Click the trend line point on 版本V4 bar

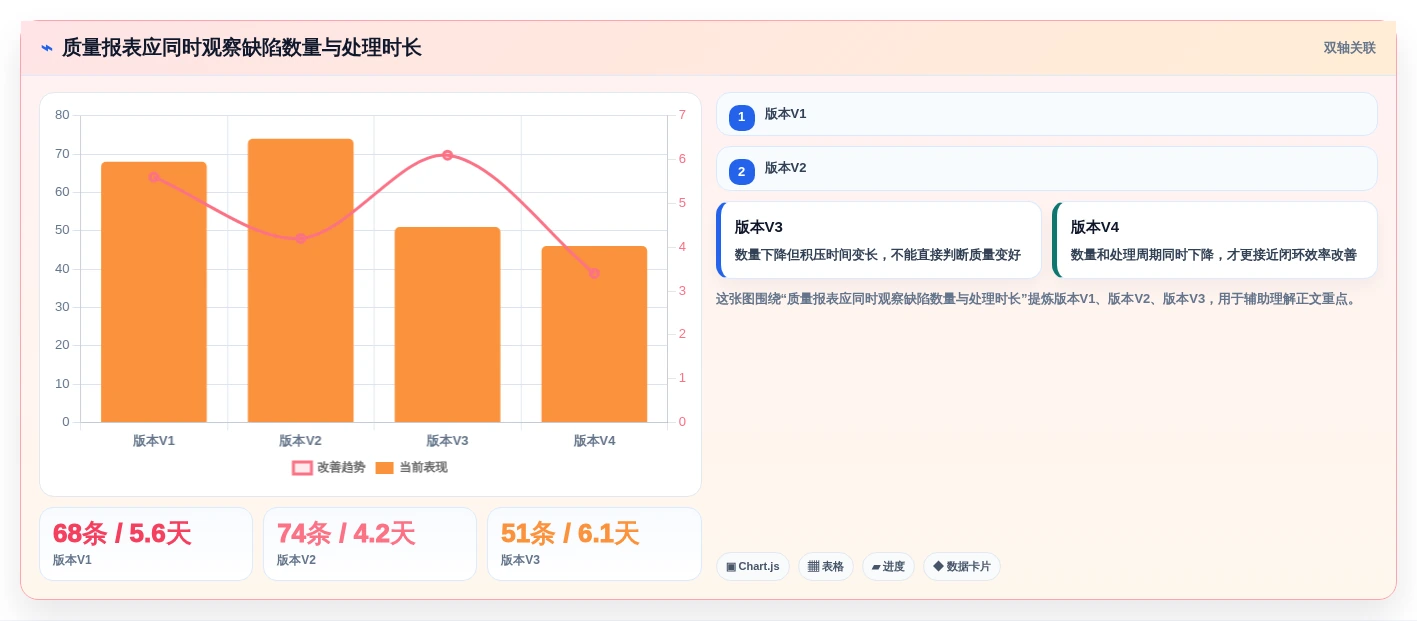click(594, 273)
